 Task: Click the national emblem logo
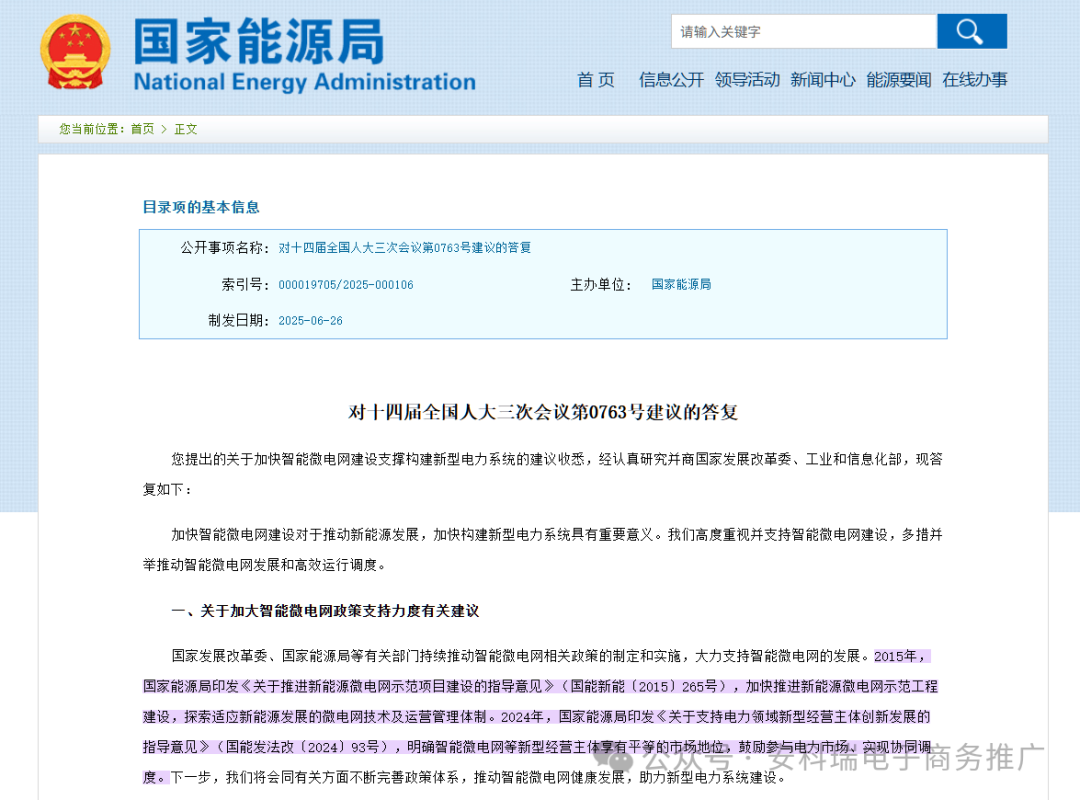coord(75,50)
